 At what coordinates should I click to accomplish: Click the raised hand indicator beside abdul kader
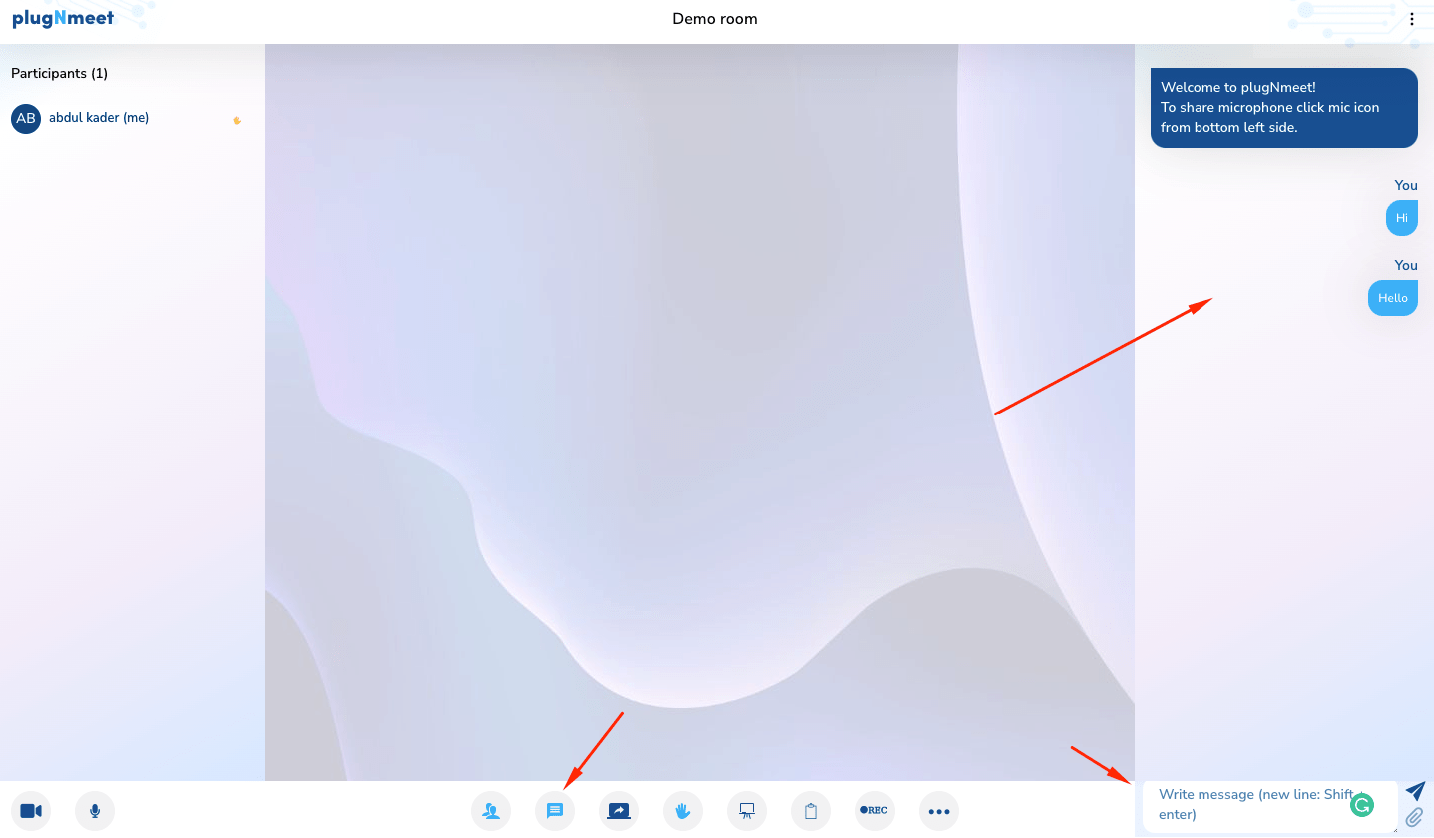237,120
